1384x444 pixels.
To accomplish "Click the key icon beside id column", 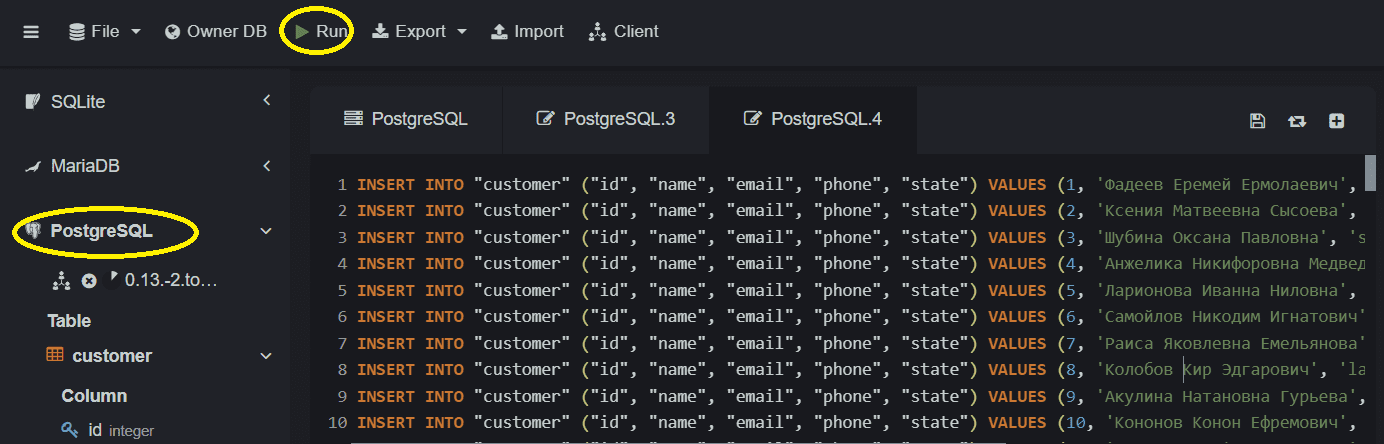I will [x=69, y=430].
